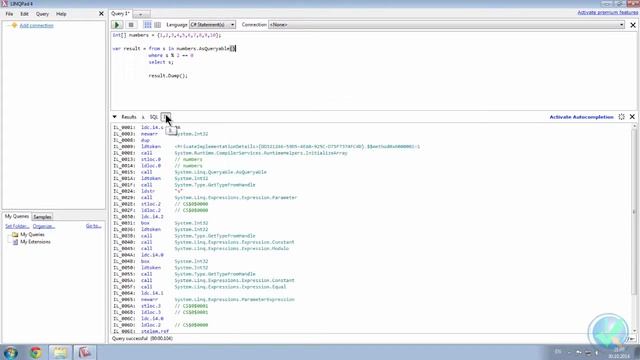
Task: Open the My Extensions file icon
Action: (15, 242)
